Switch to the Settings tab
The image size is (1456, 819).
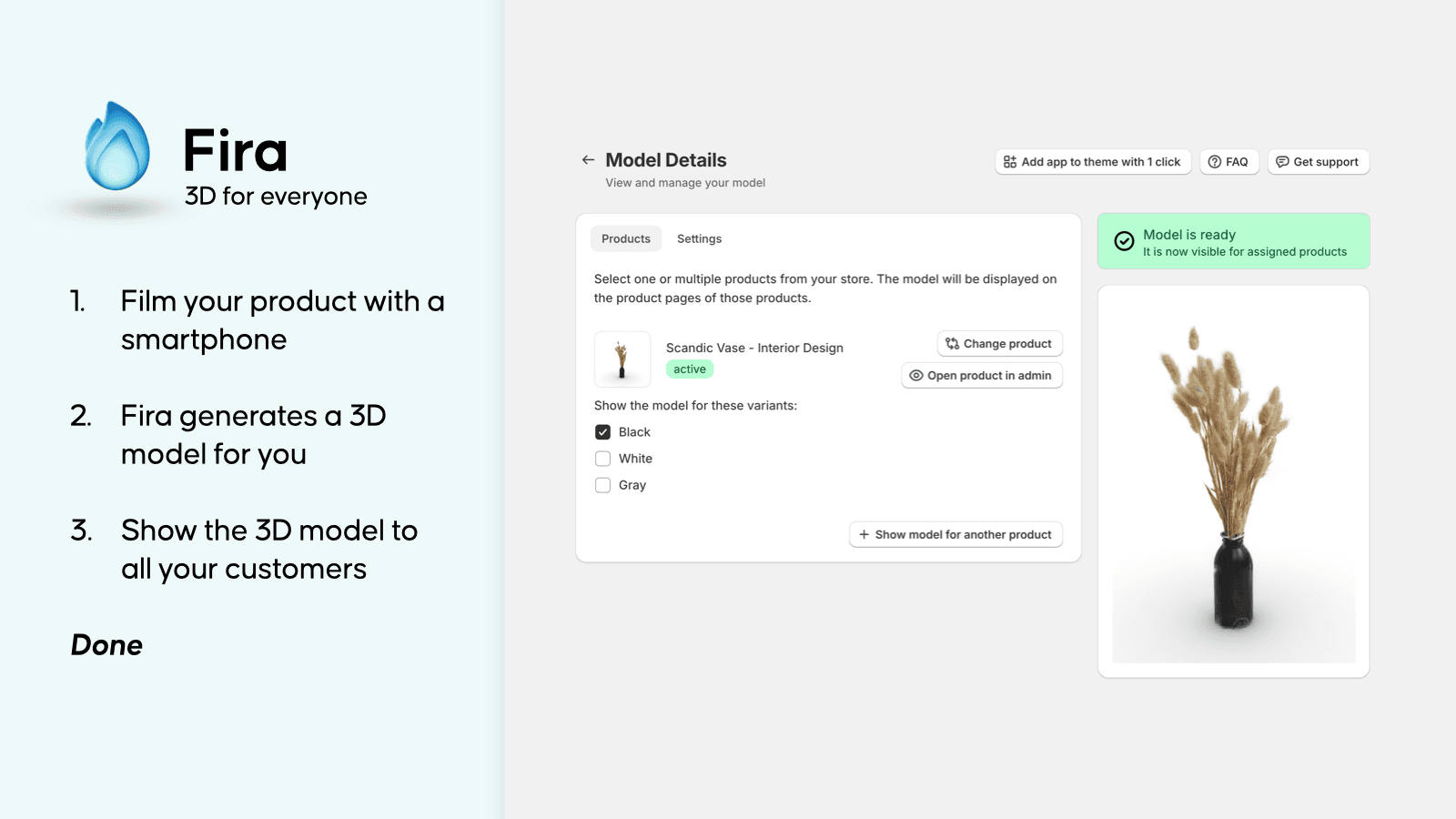(x=699, y=238)
